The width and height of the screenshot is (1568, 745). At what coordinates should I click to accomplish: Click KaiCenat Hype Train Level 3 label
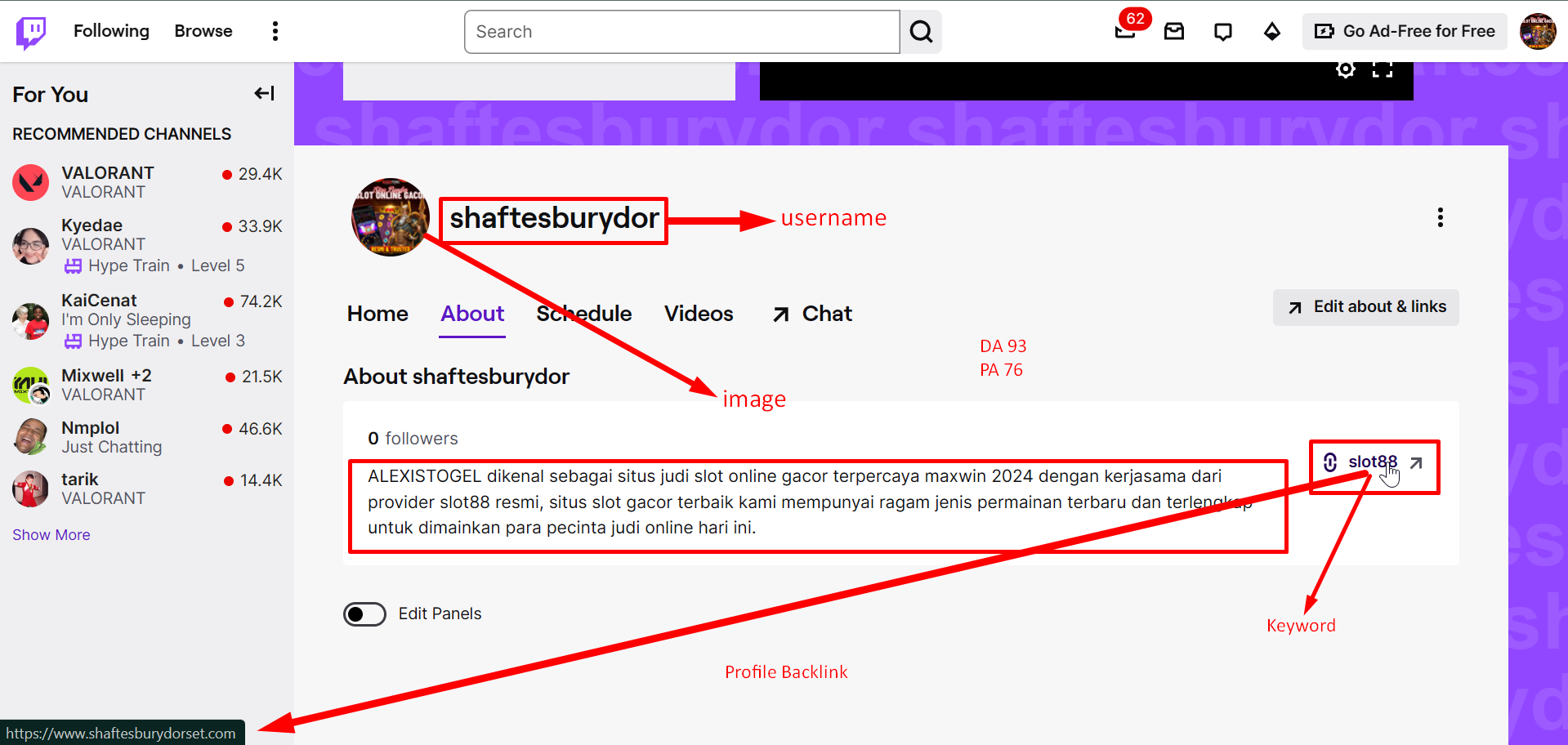tap(155, 341)
